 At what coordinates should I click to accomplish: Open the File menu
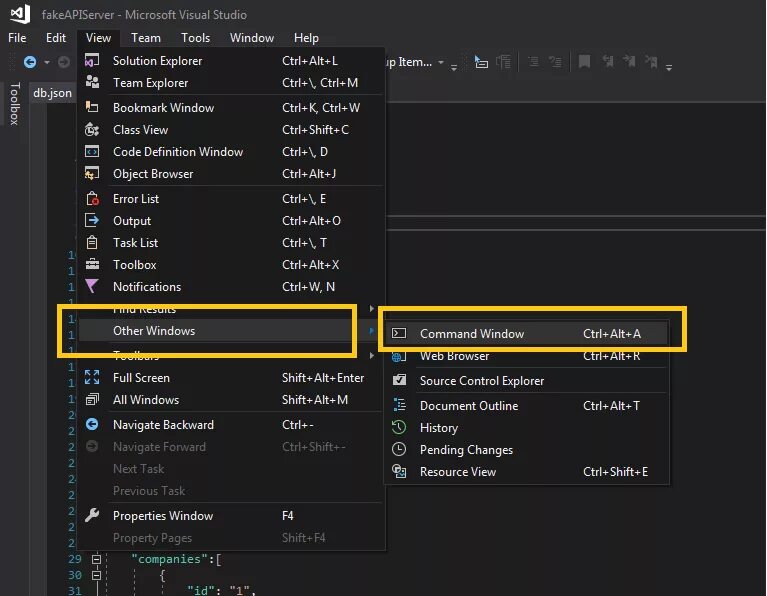point(17,38)
